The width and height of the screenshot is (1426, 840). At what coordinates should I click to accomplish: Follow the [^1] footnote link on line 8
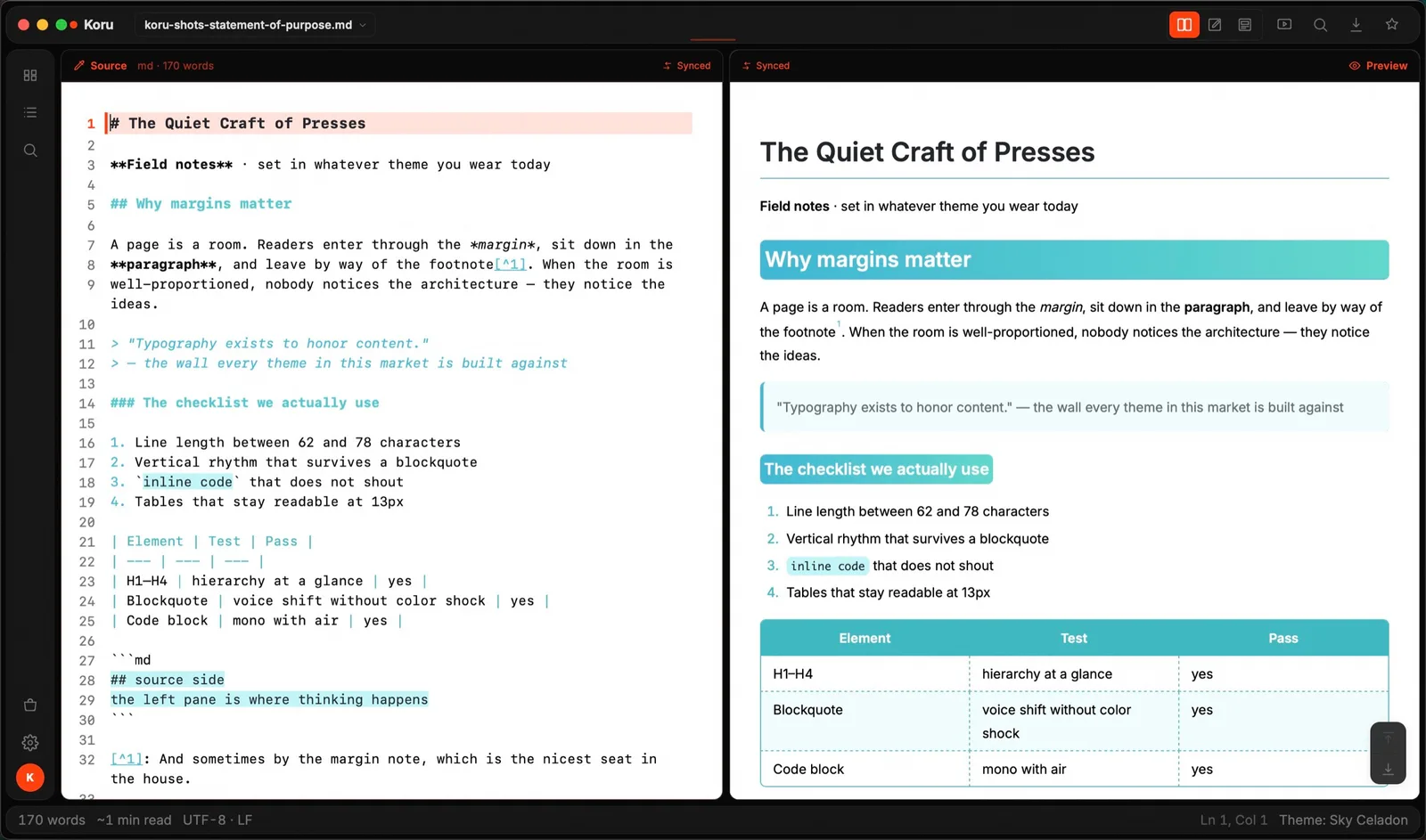(511, 265)
